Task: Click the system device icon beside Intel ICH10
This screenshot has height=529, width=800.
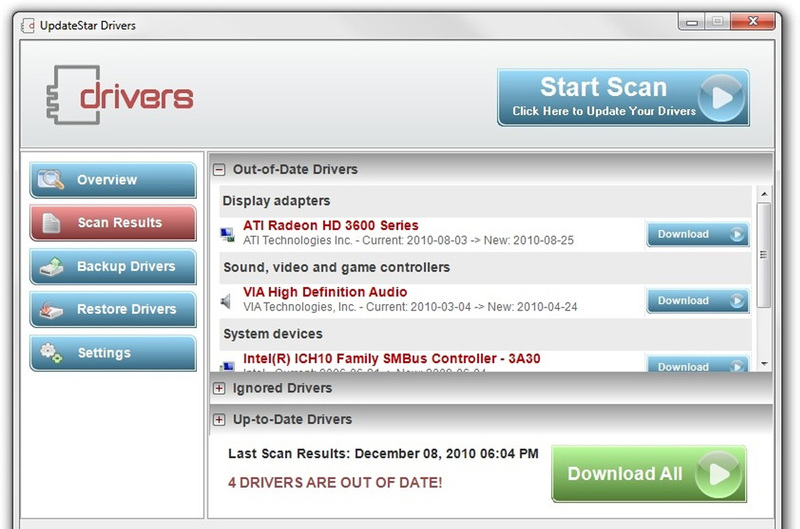Action: [228, 366]
